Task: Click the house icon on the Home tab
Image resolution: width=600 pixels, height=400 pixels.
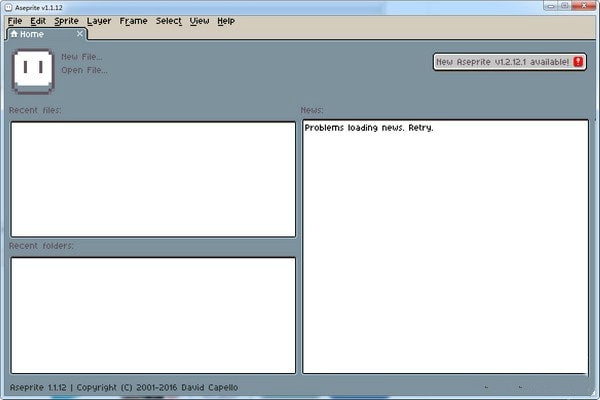Action: click(x=14, y=34)
